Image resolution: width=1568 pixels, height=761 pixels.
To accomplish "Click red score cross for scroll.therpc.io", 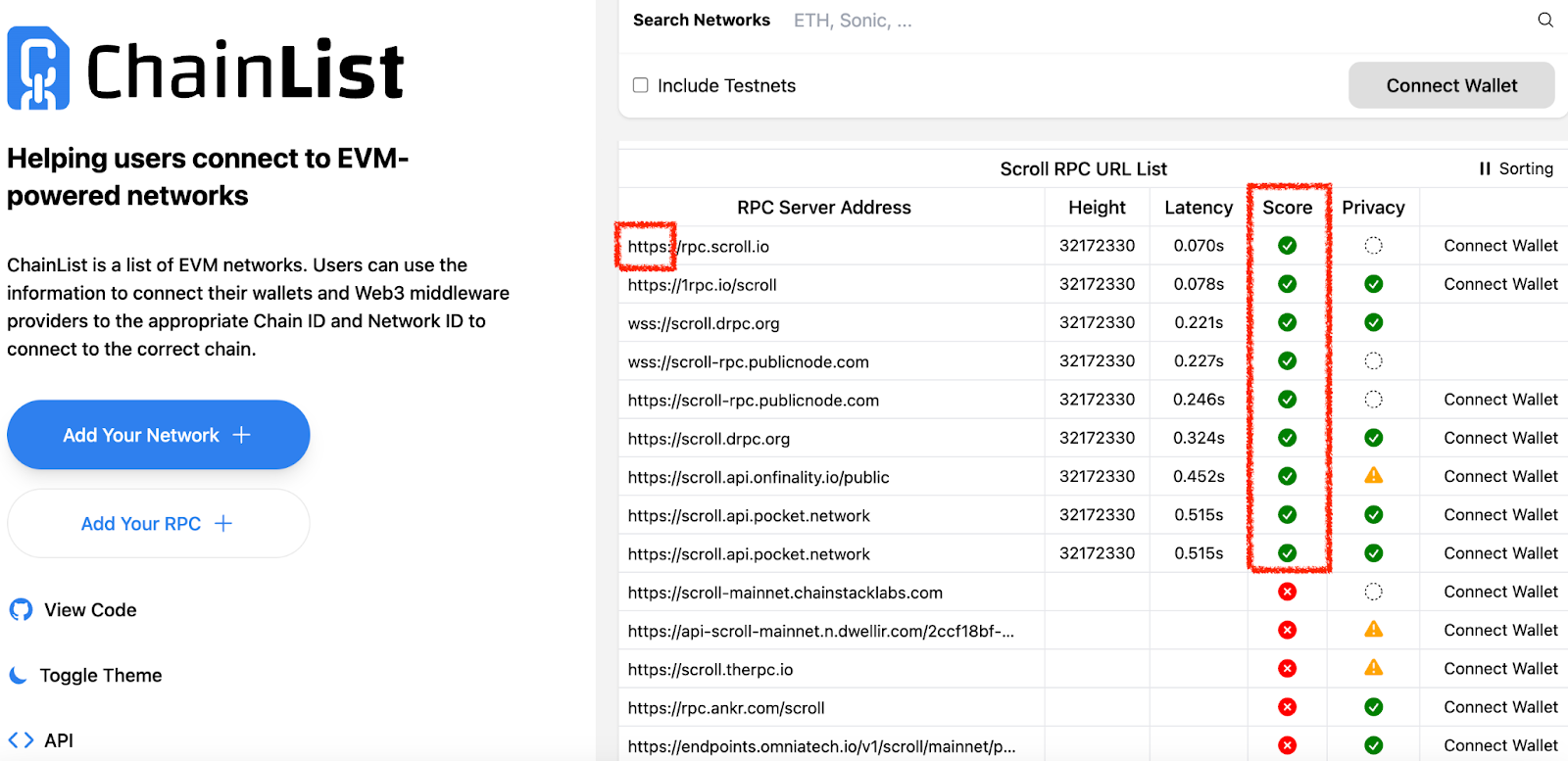I will pyautogui.click(x=1288, y=668).
